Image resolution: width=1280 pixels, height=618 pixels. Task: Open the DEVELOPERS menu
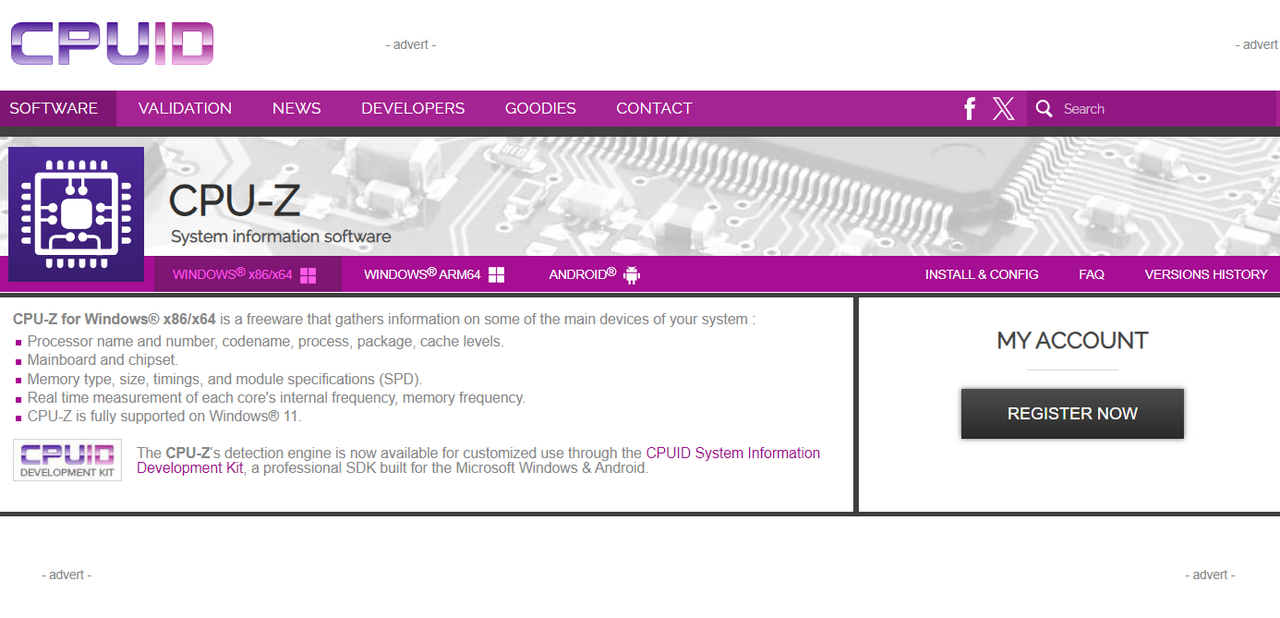(x=413, y=109)
